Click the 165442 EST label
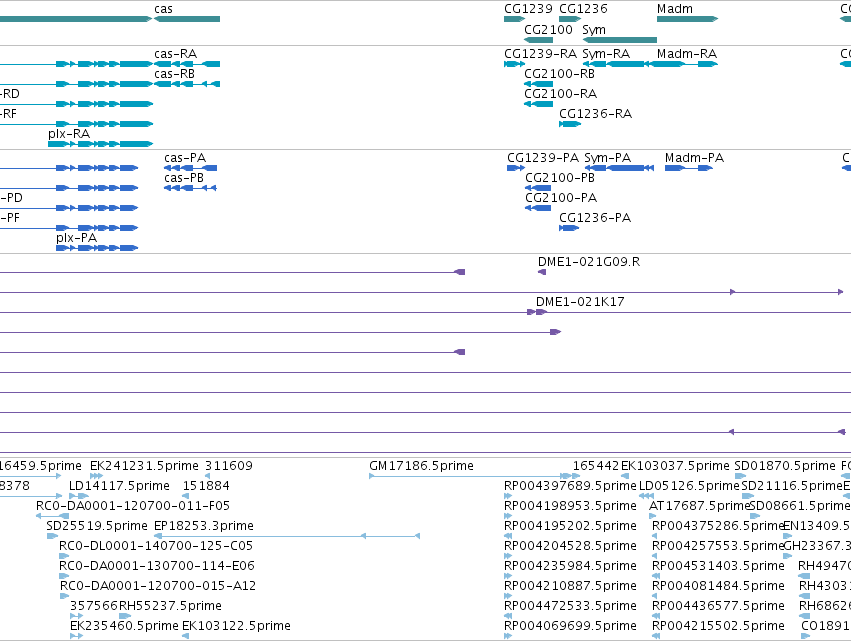 pos(596,466)
